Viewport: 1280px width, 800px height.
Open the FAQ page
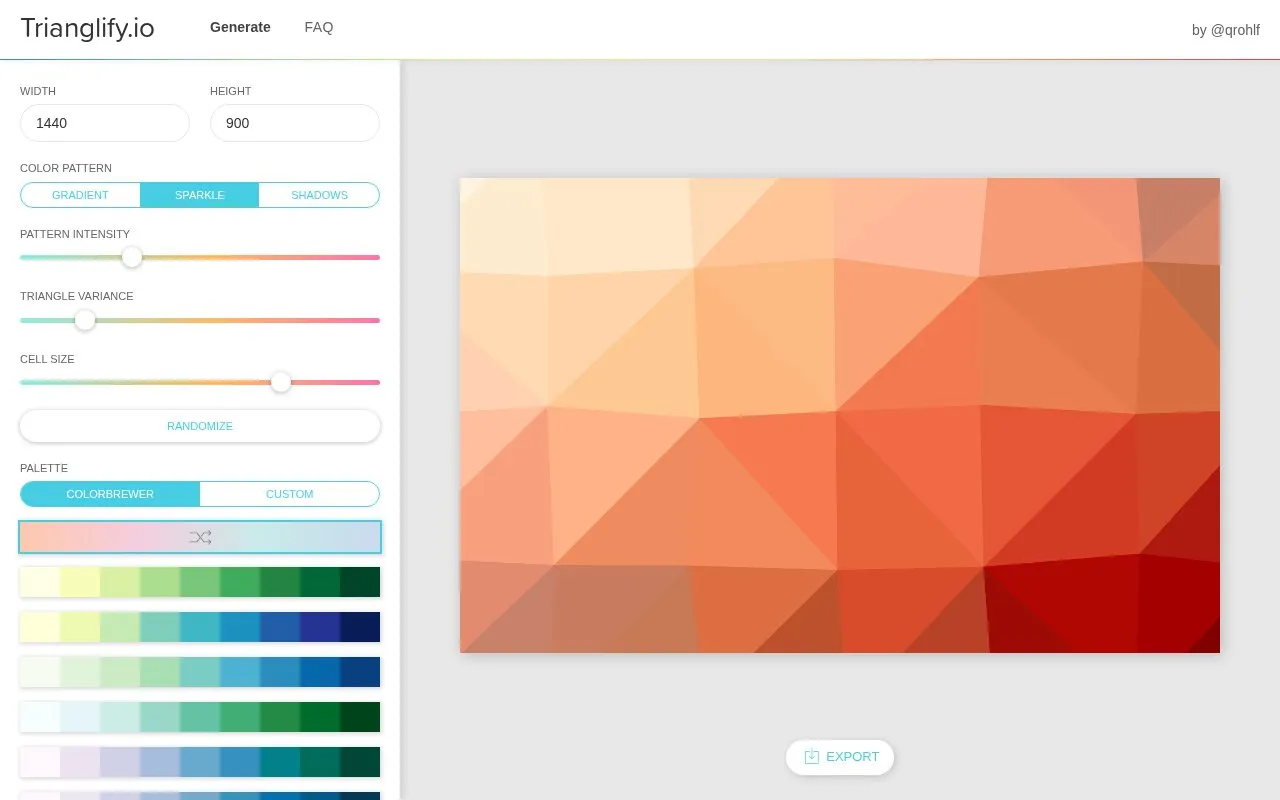click(x=319, y=27)
